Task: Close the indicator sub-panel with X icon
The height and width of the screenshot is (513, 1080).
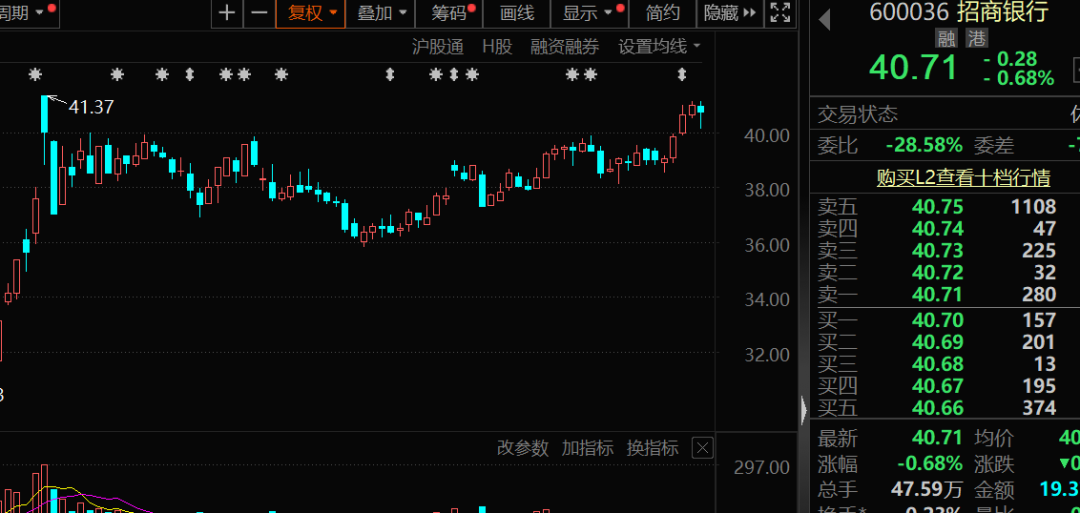Action: pyautogui.click(x=702, y=448)
